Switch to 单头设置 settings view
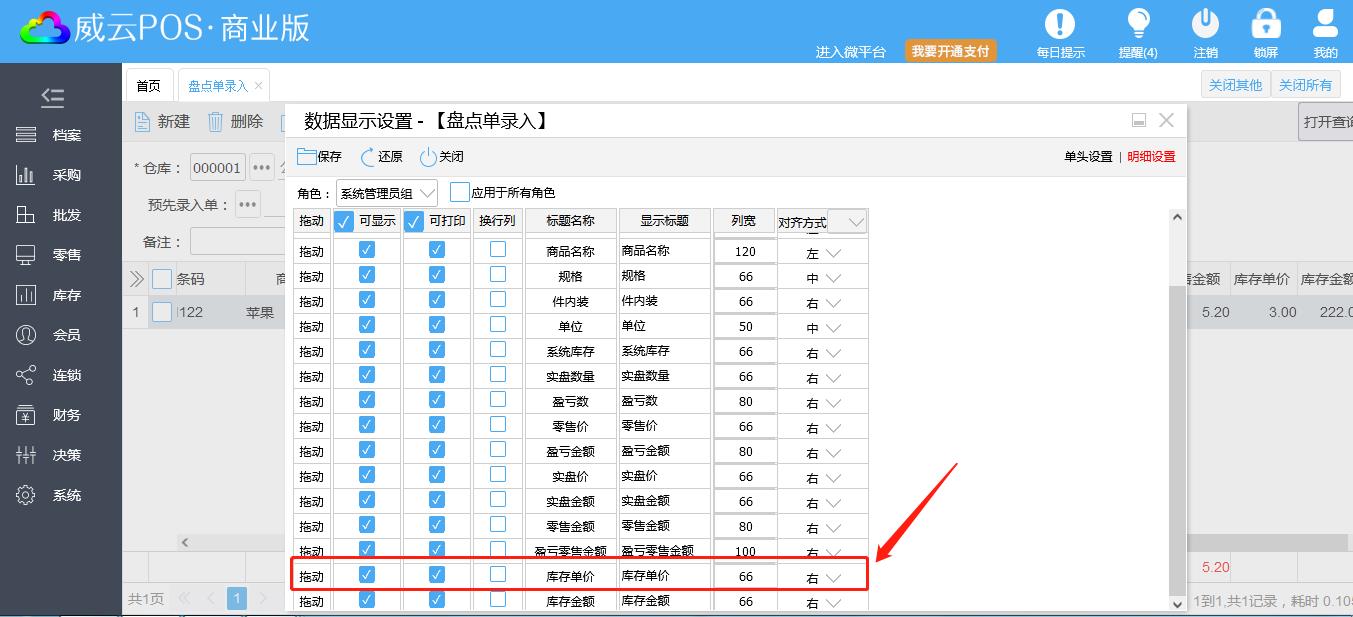 pos(1087,157)
